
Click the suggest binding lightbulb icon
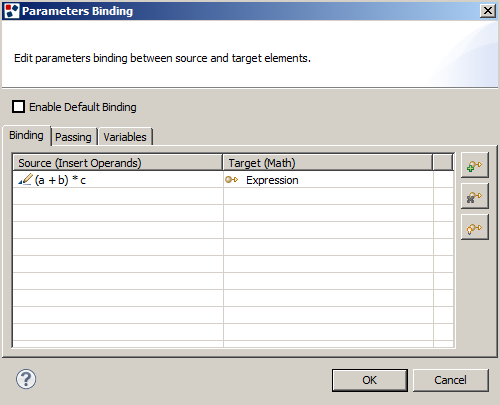pos(475,228)
